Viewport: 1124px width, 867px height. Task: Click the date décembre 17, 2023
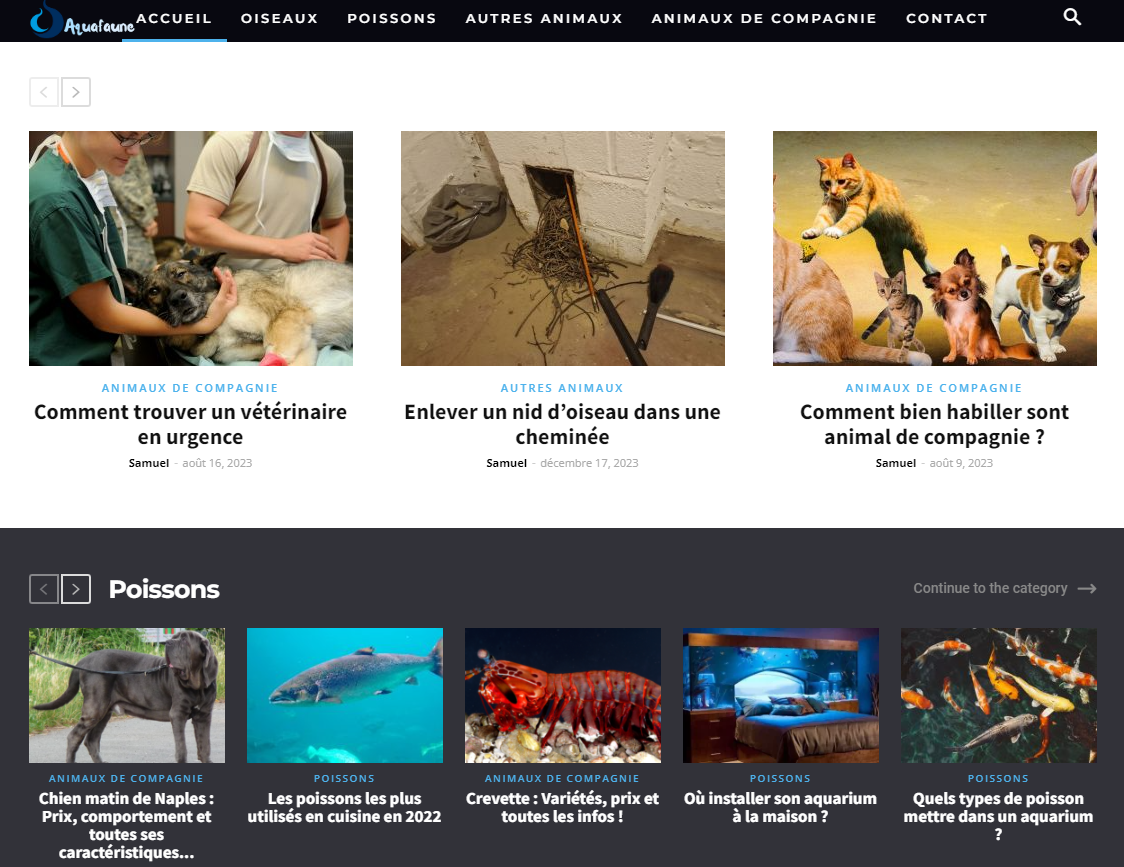[589, 463]
